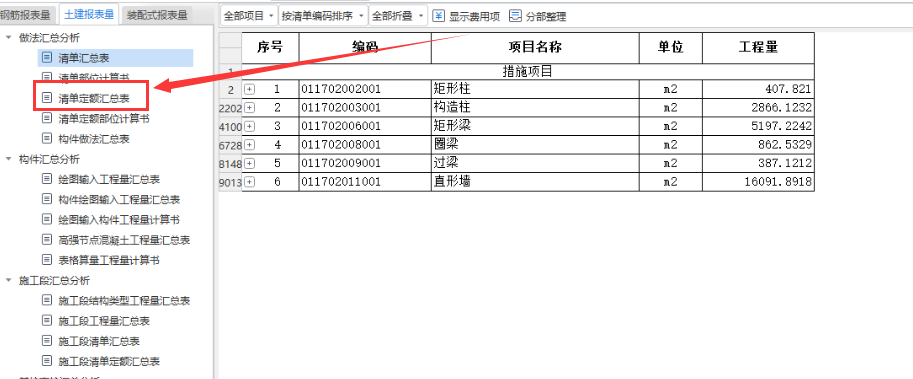Click the list icon of 分部整理
Viewport: 913px width, 379px height.
[515, 16]
